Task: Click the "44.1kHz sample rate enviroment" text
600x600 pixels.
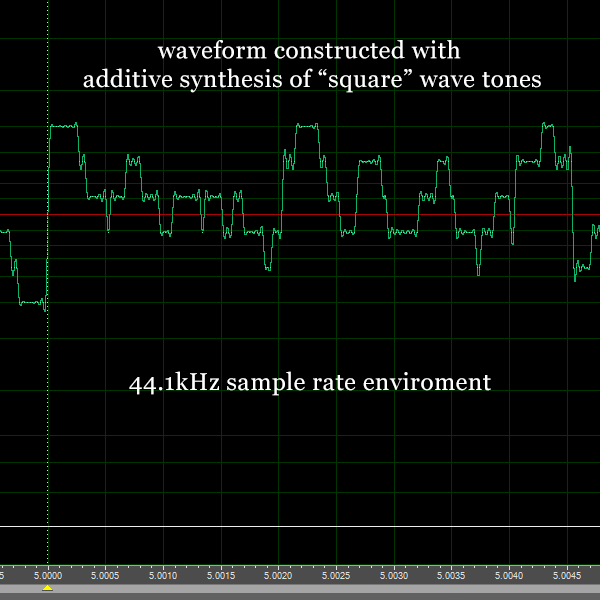Action: tap(310, 382)
